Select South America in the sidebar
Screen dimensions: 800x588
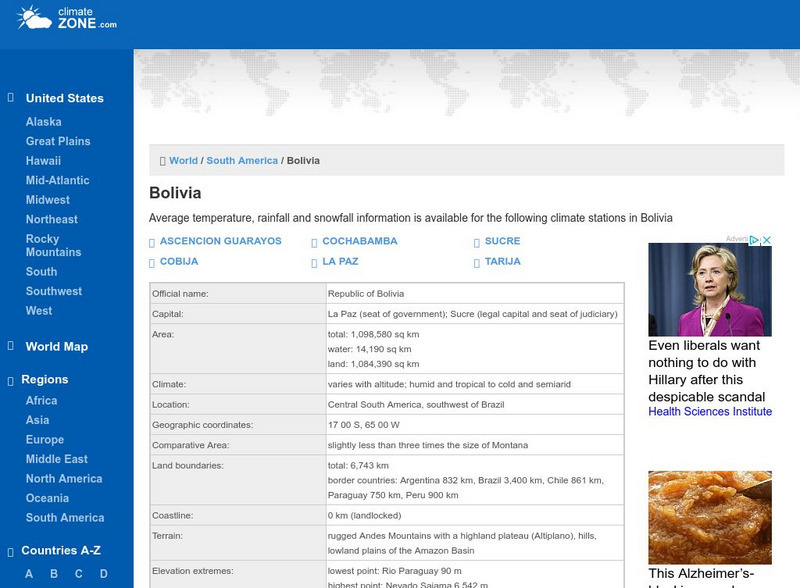click(65, 517)
